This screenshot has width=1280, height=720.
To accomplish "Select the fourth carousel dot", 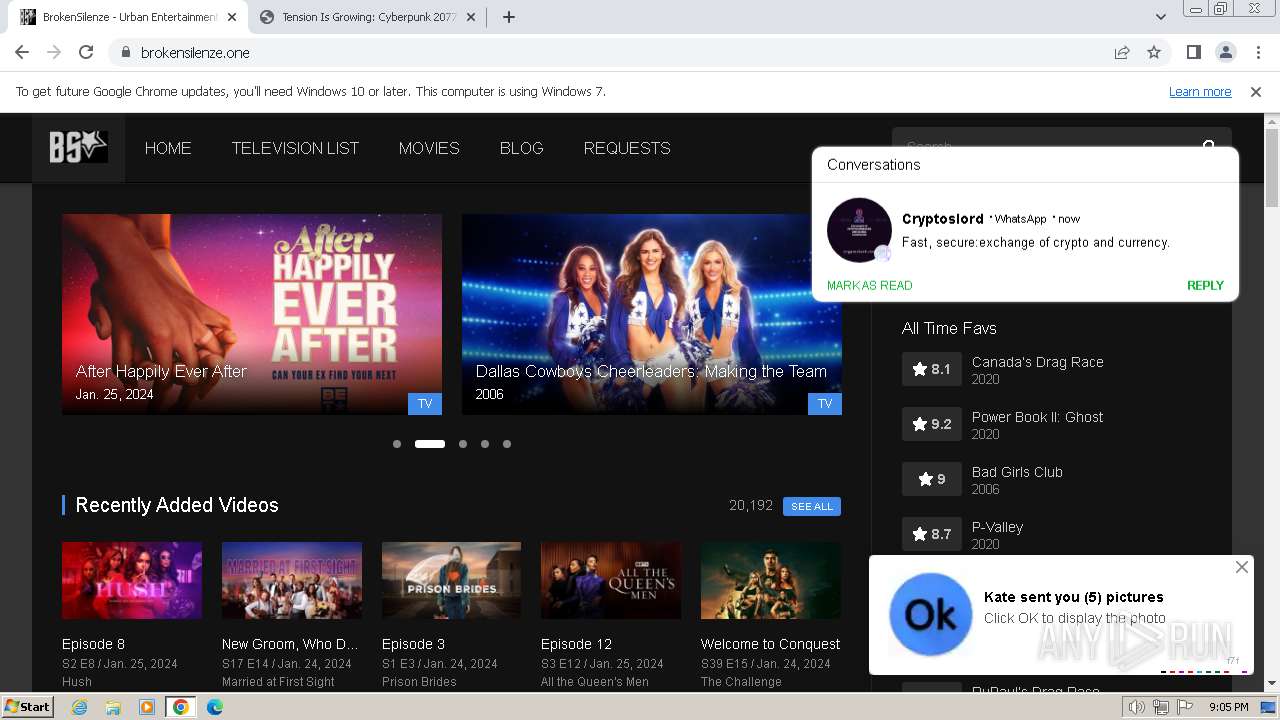I will (485, 444).
